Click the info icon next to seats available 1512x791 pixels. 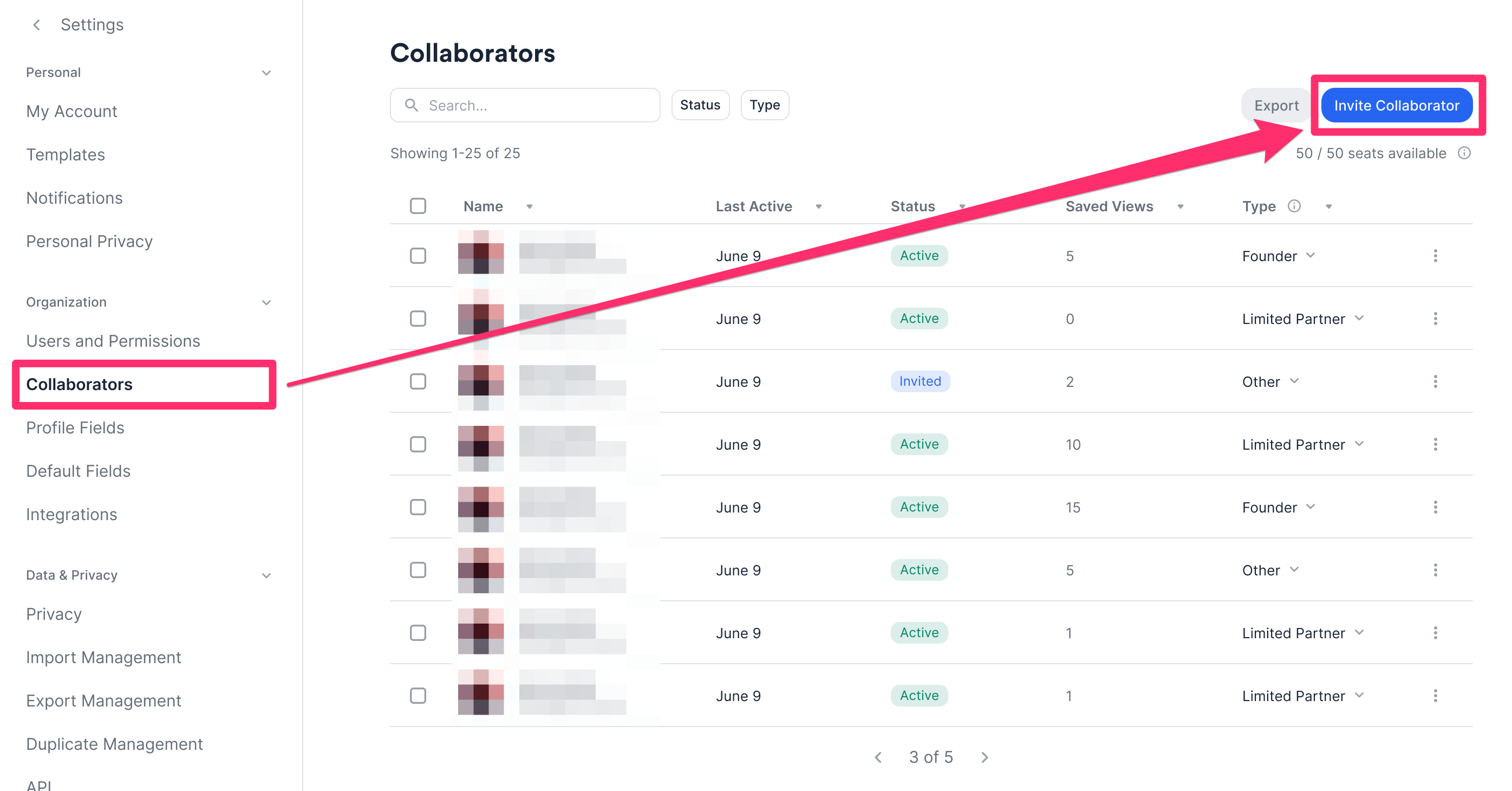[x=1464, y=153]
